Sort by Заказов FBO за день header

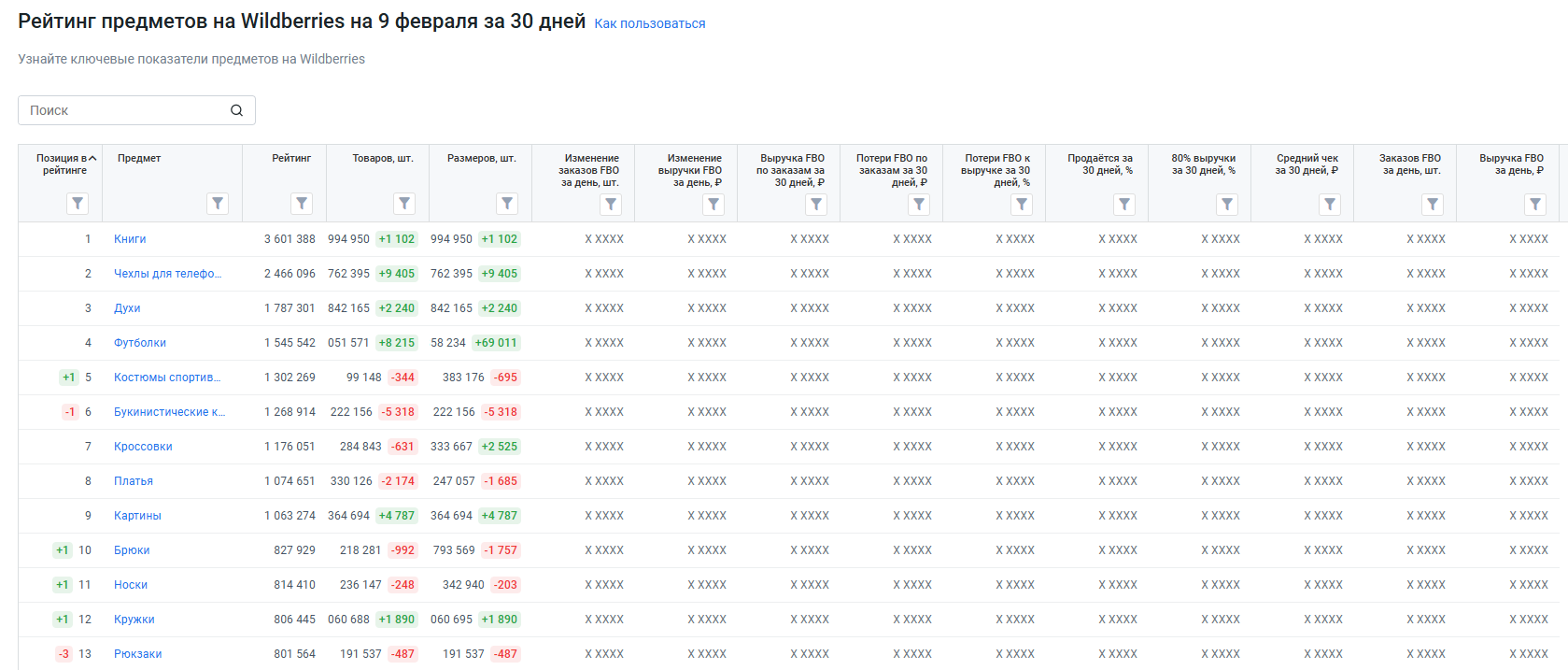point(1410,164)
